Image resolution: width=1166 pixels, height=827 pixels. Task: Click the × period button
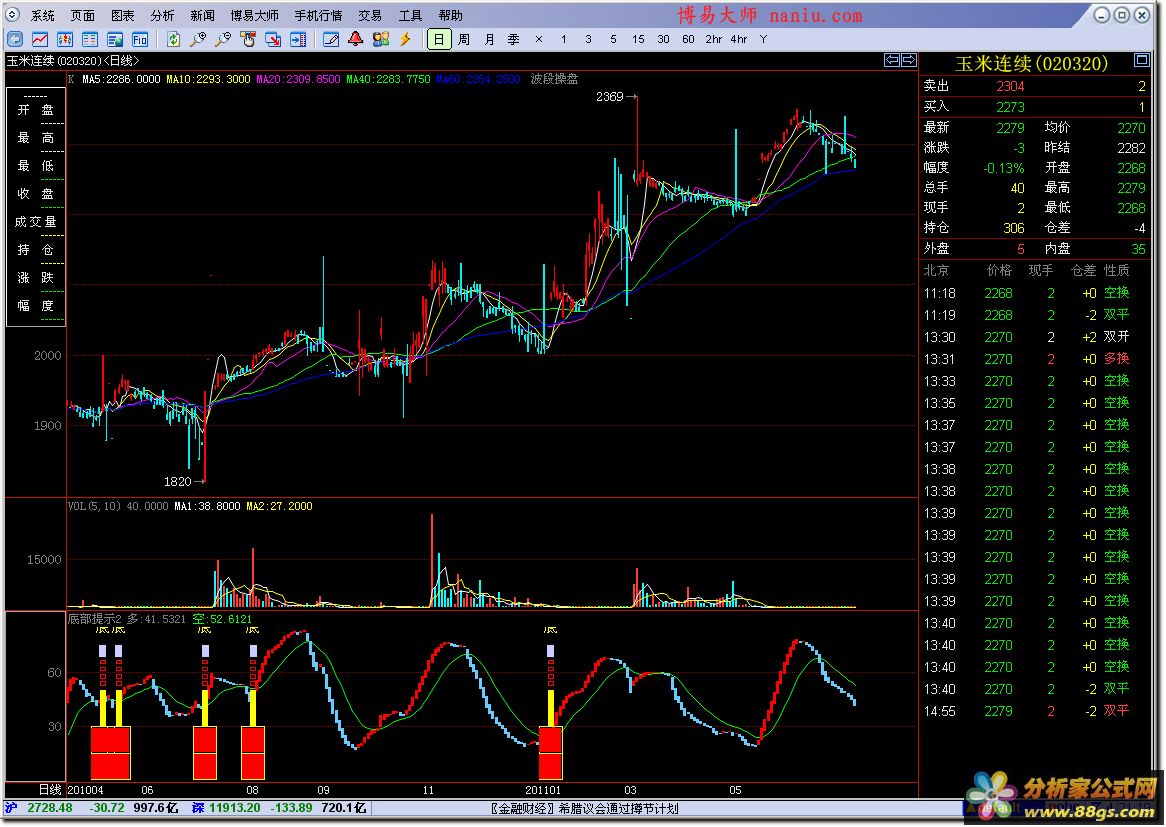[539, 39]
